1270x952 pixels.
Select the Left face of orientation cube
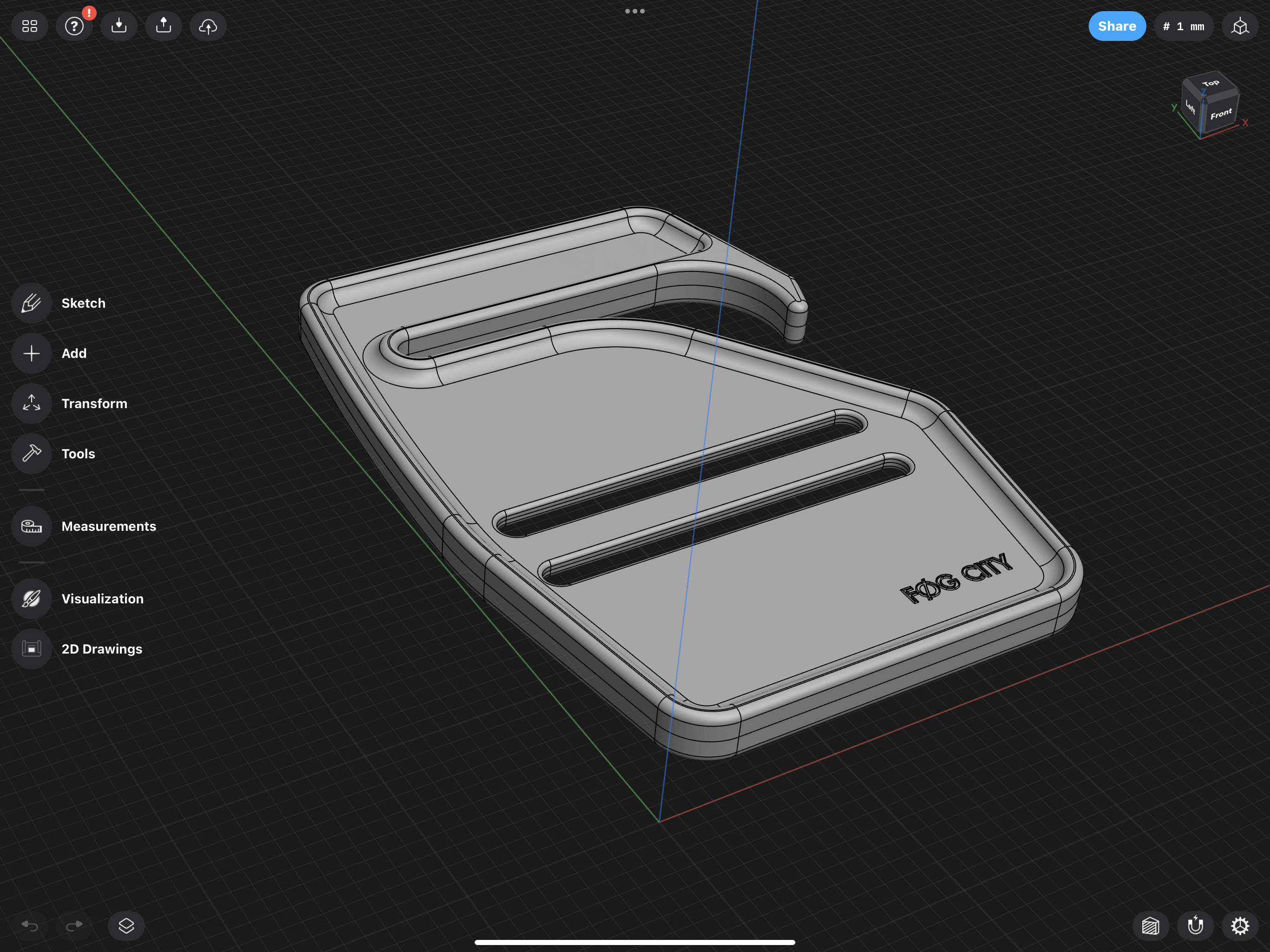tap(1191, 107)
